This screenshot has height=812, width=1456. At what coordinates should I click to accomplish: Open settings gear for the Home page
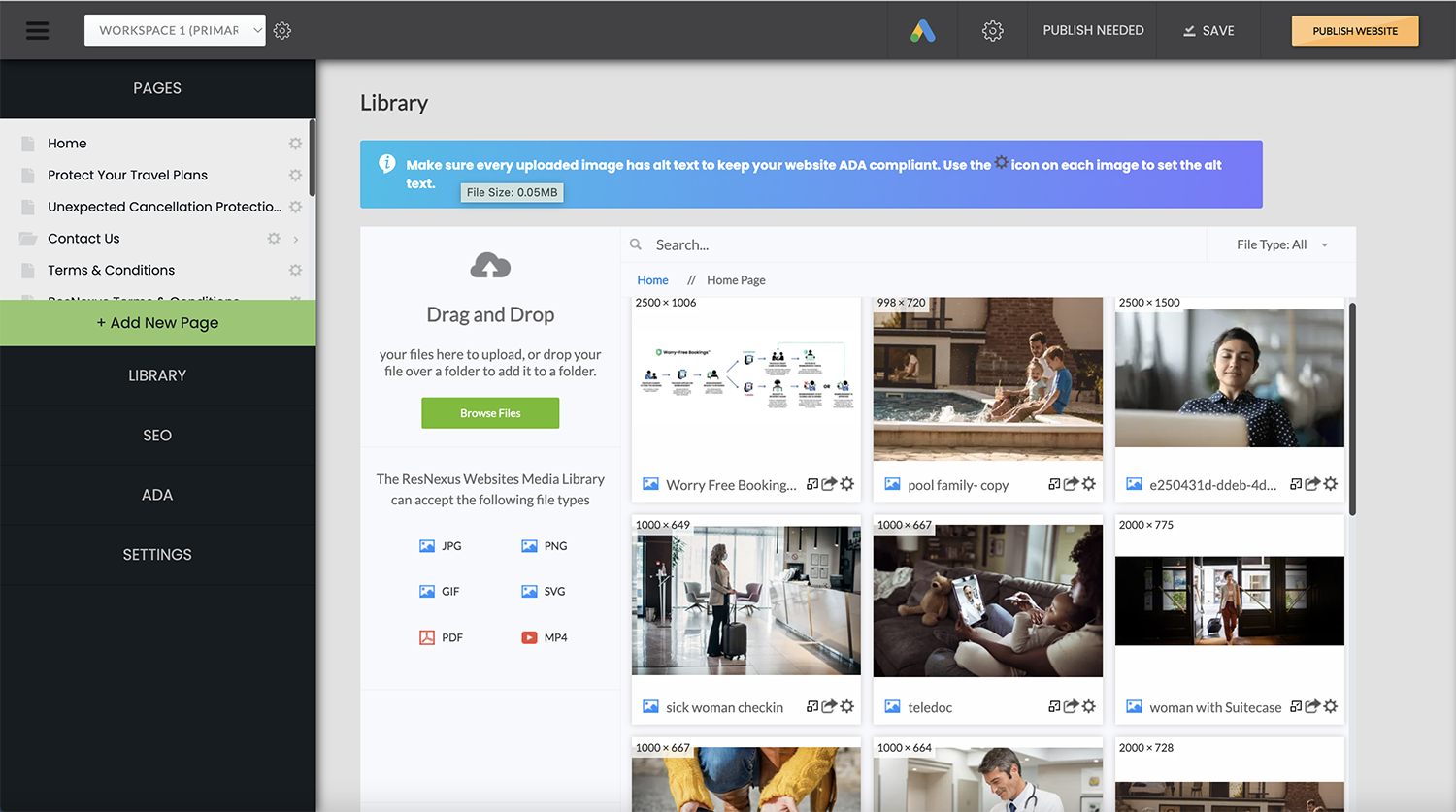point(295,144)
